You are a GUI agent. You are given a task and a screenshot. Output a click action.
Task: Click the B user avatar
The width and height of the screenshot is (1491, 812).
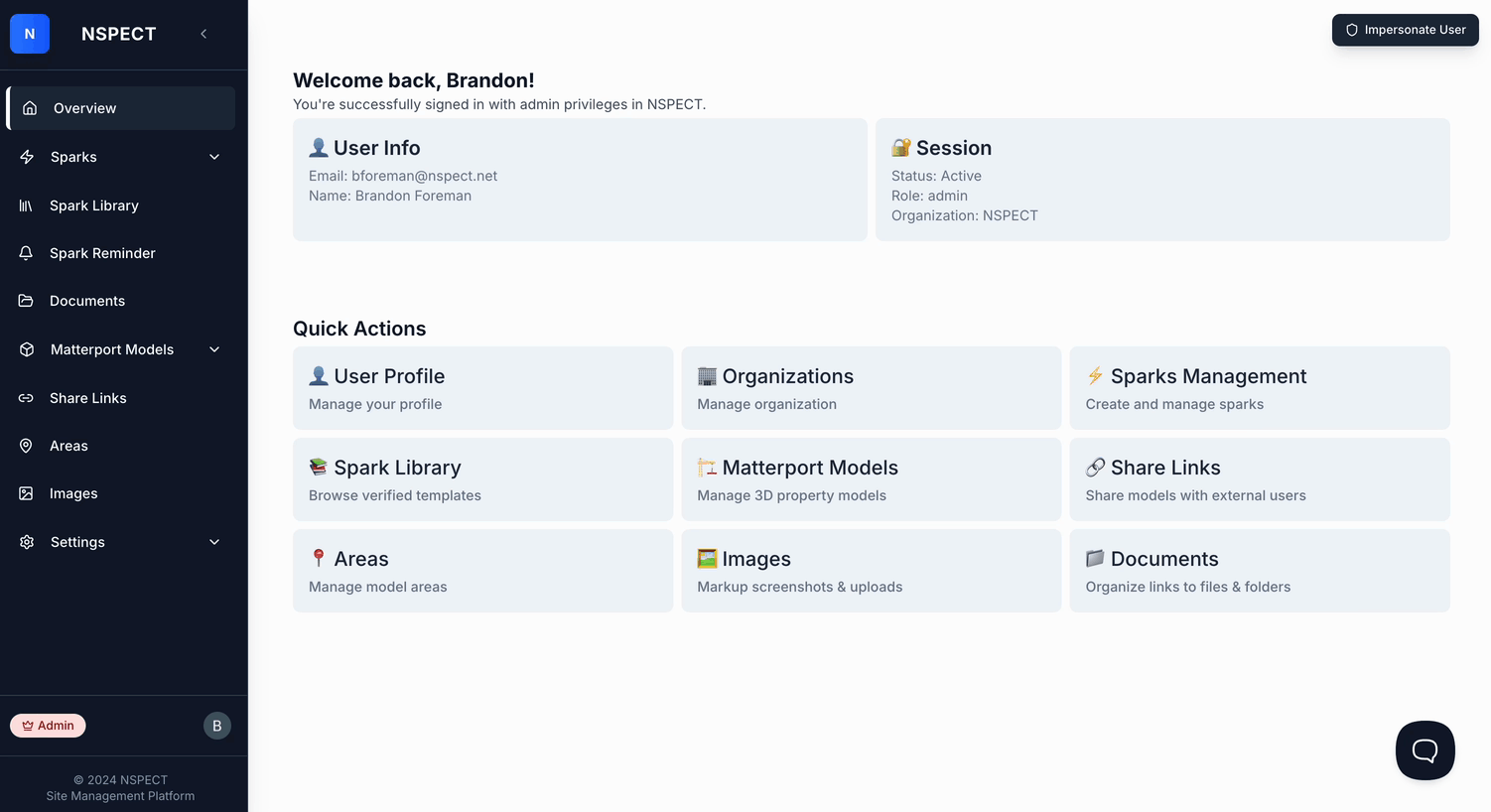tap(217, 726)
